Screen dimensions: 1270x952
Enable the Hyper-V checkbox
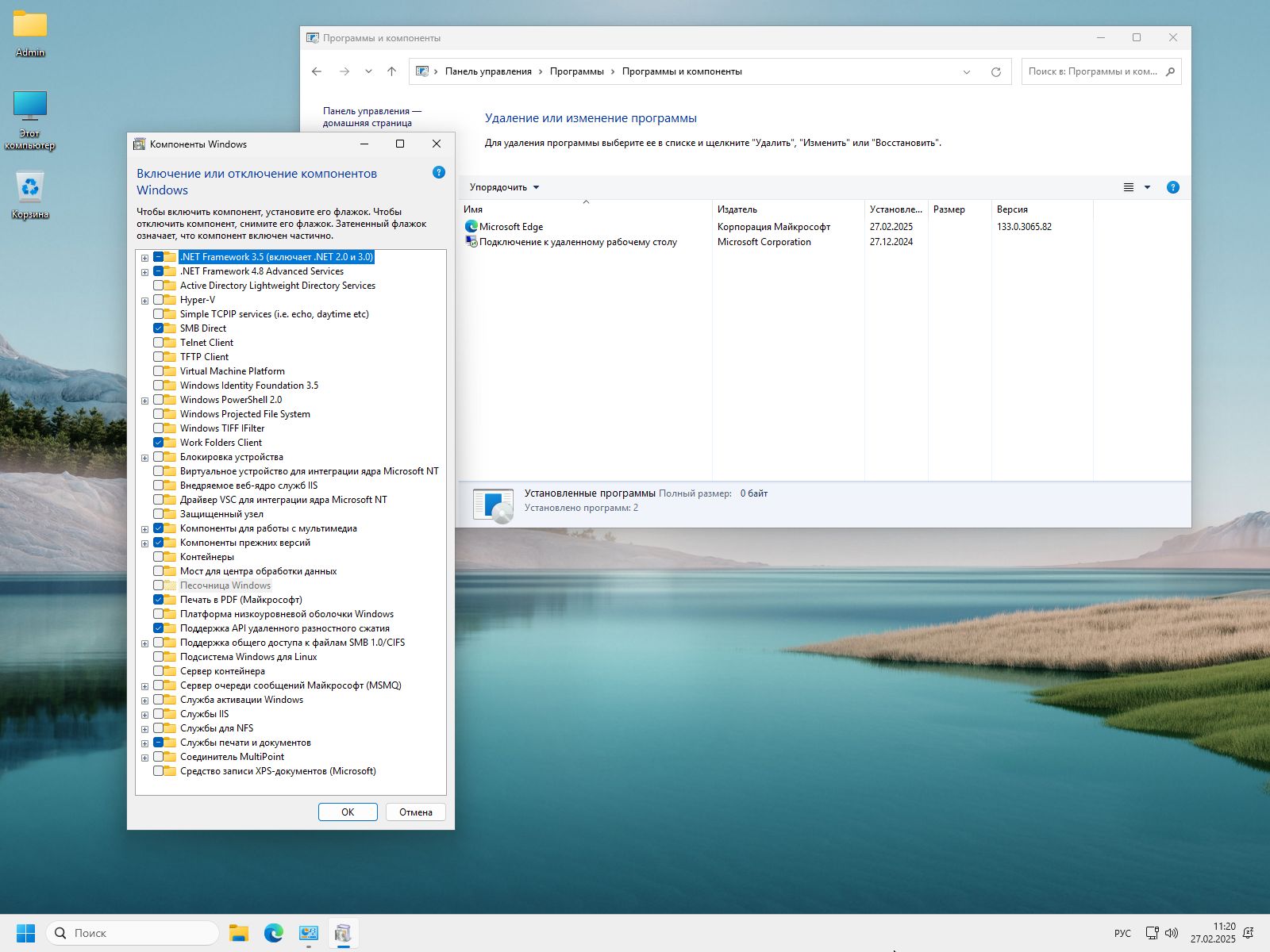[x=159, y=299]
